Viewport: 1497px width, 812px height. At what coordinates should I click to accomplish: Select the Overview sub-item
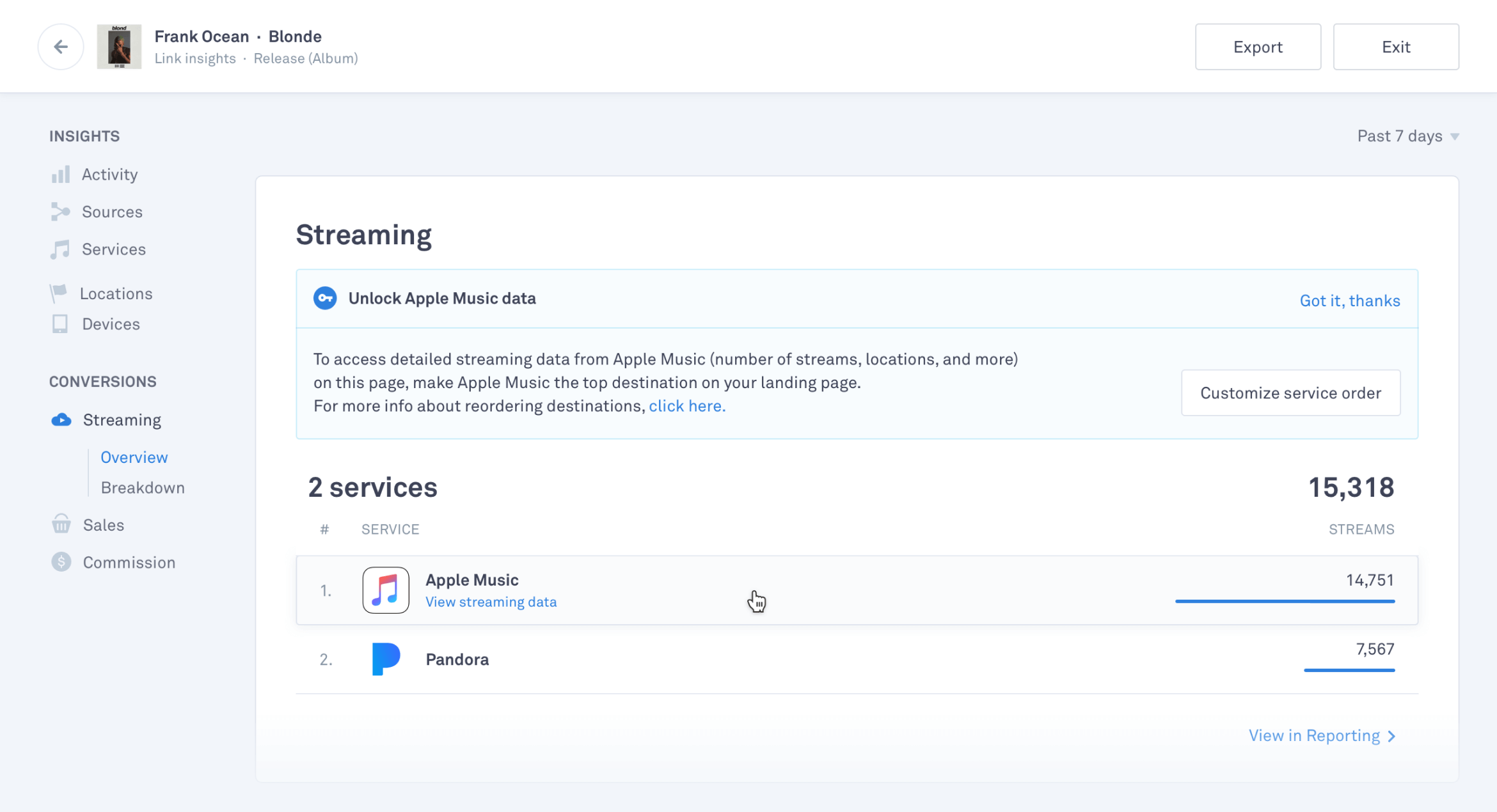(134, 457)
